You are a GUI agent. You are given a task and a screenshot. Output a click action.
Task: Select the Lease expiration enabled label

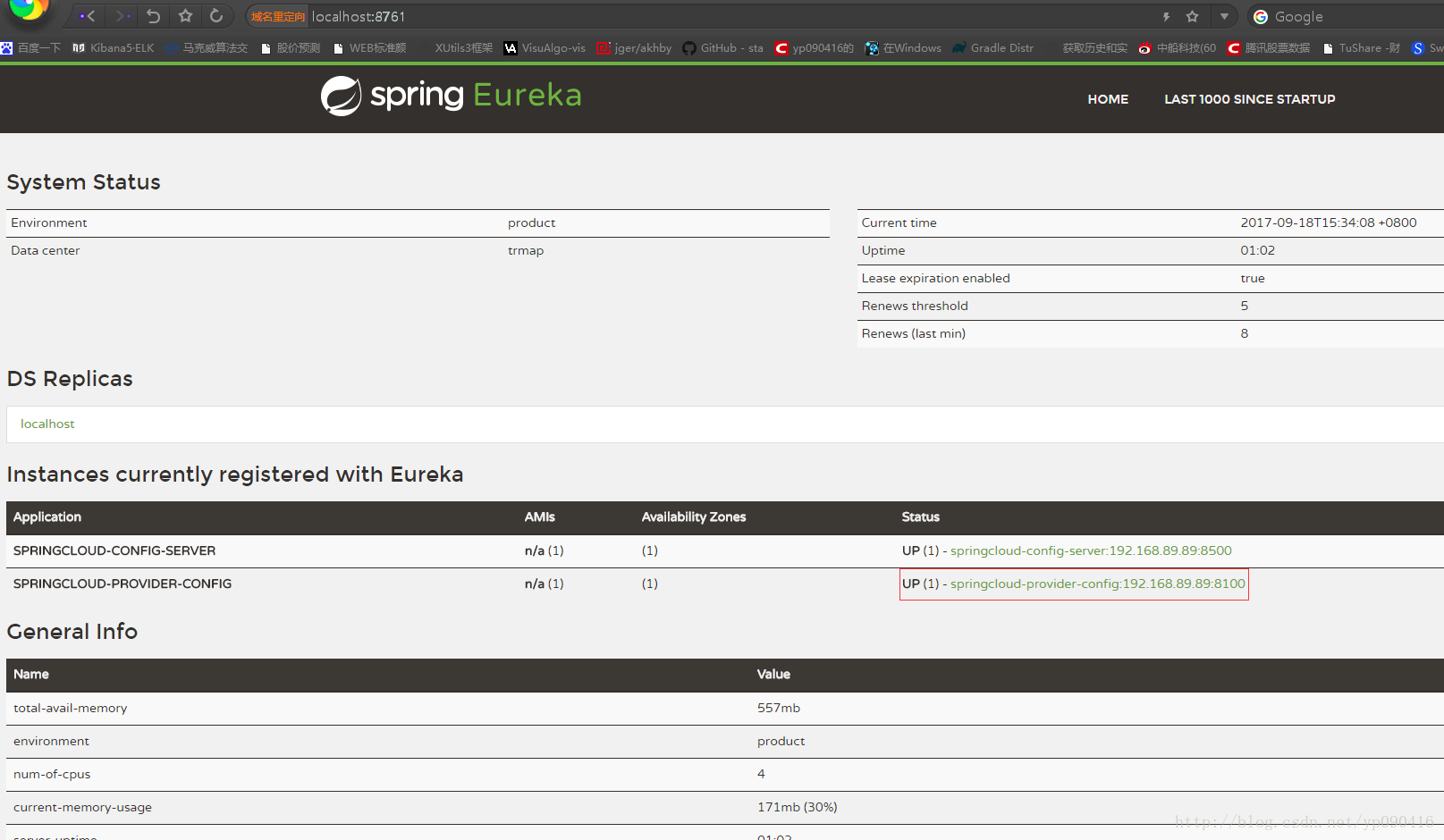(935, 278)
